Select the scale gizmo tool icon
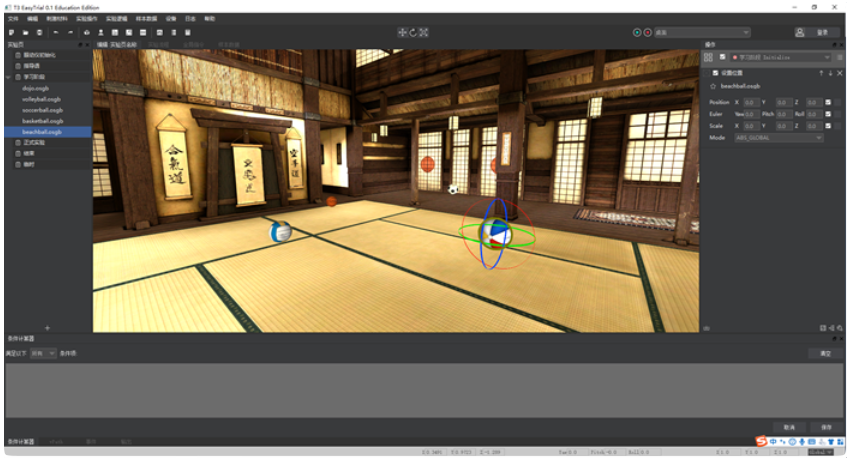The width and height of the screenshot is (850, 460). [x=425, y=32]
